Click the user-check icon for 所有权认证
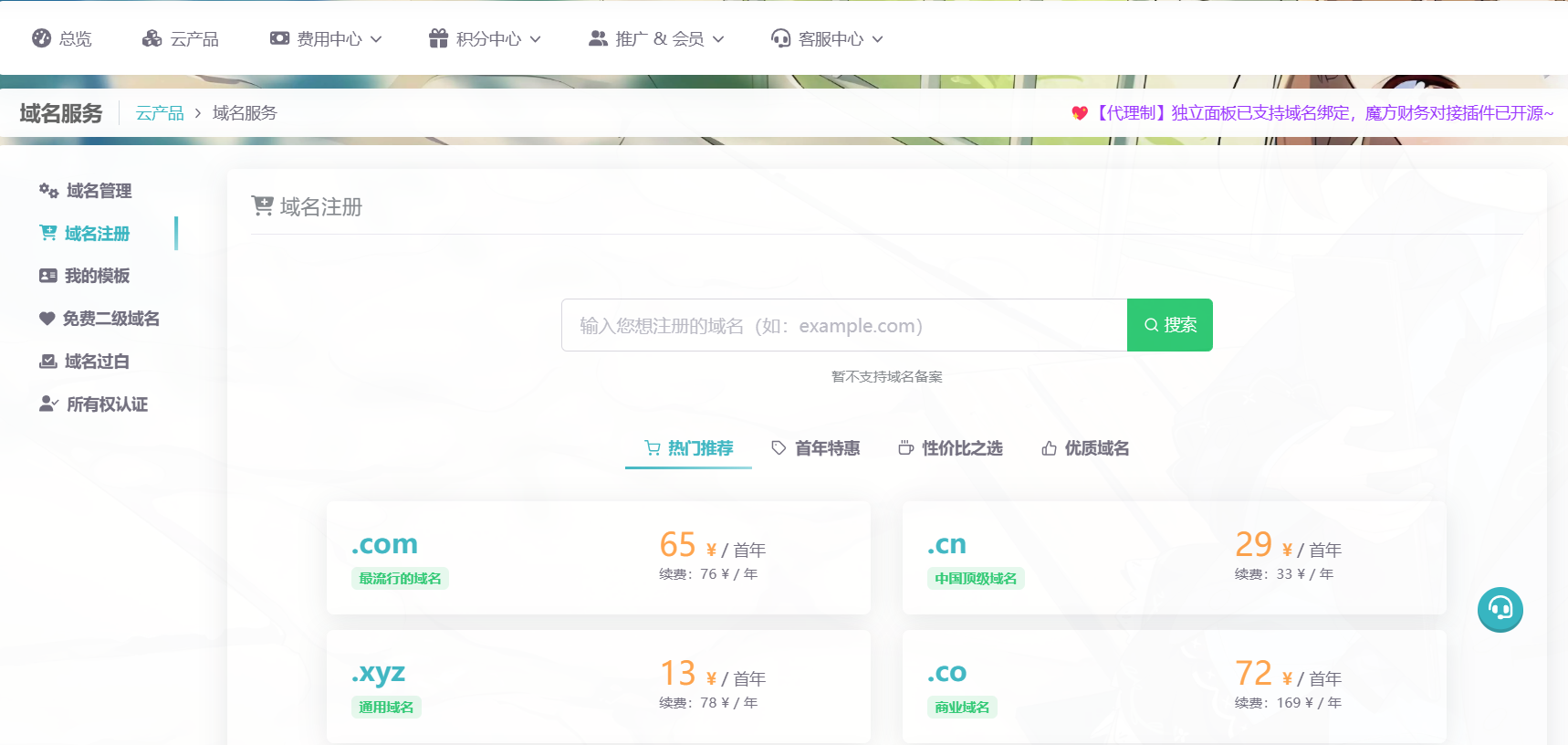The width and height of the screenshot is (1568, 745). tap(48, 404)
